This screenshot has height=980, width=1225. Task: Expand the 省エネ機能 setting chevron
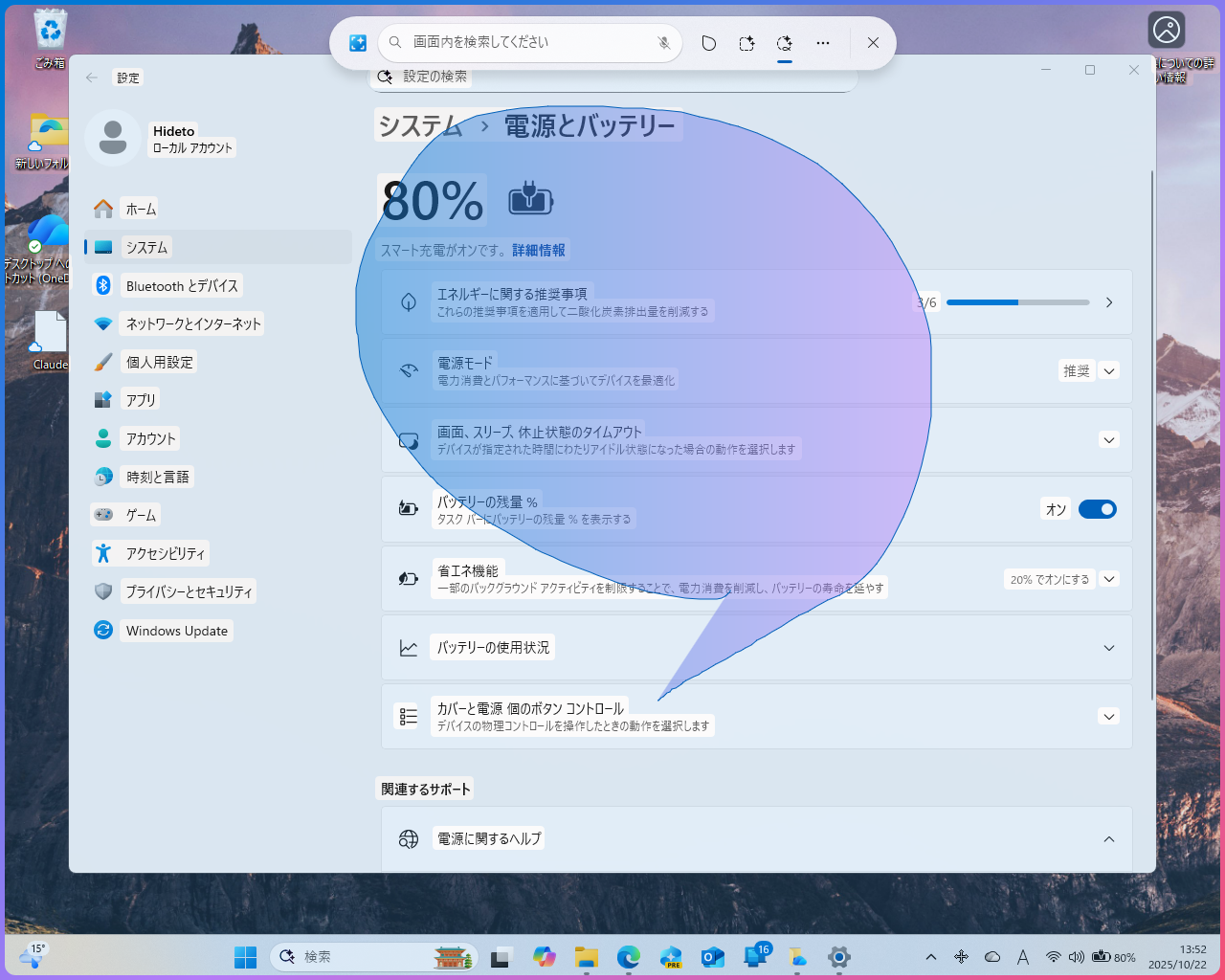(1109, 579)
